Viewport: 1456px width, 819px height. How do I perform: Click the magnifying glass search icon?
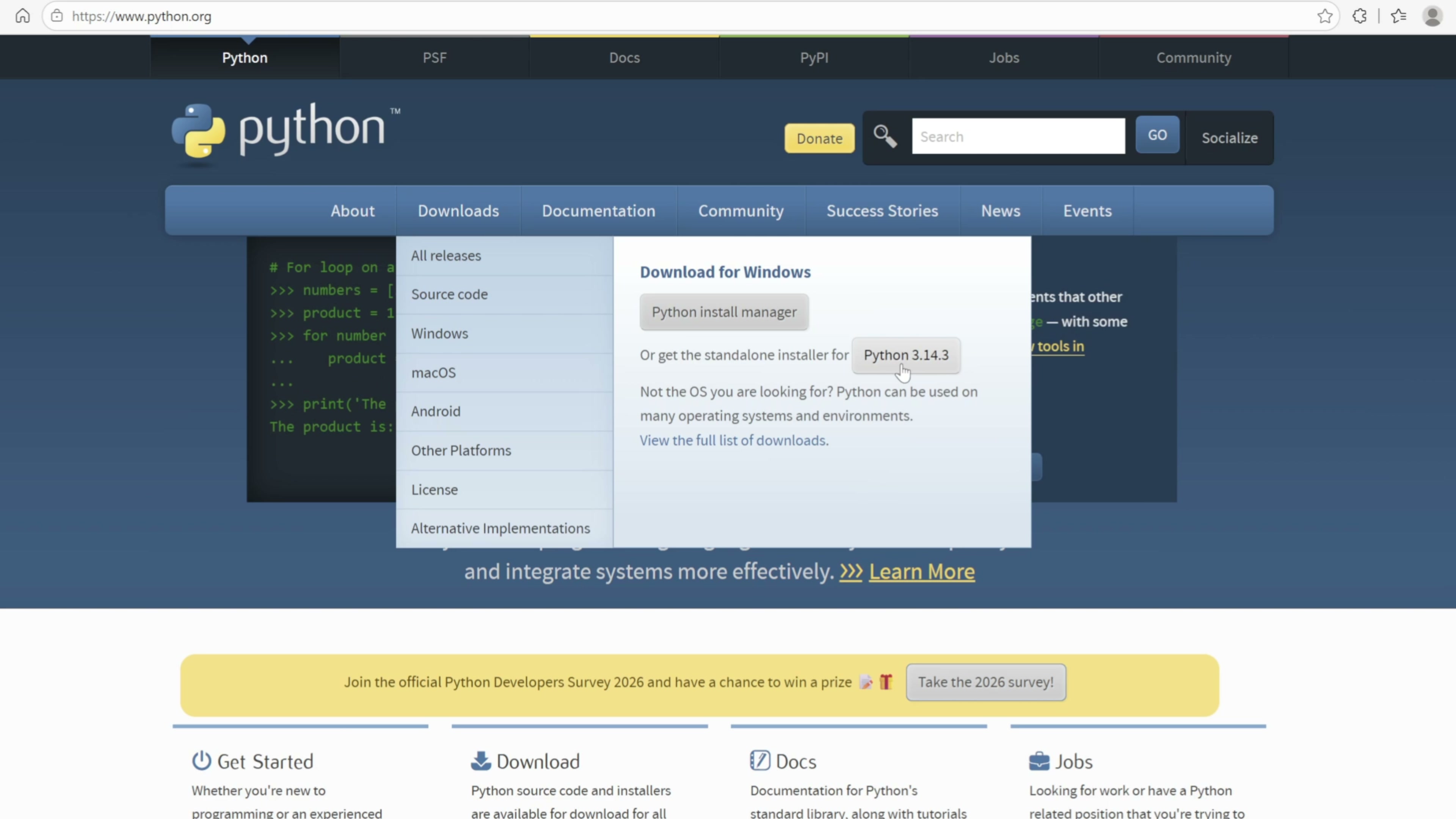coord(885,136)
